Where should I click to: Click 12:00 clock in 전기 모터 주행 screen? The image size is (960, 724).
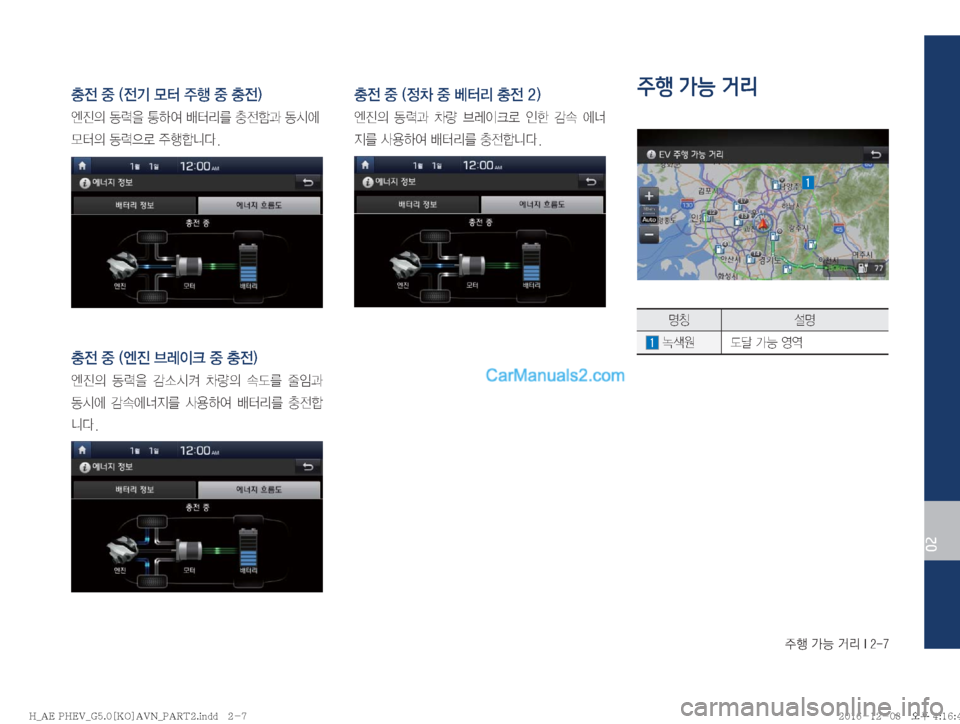click(x=198, y=166)
